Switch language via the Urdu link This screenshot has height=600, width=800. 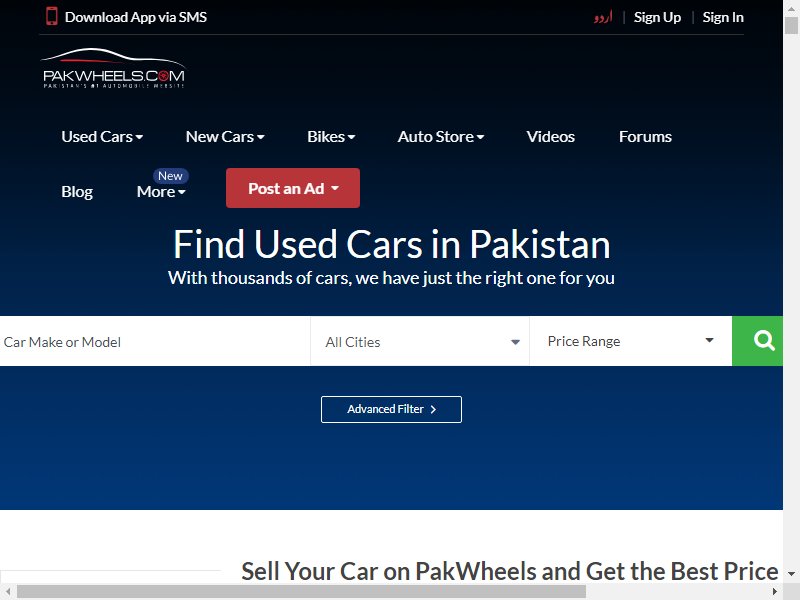(603, 17)
